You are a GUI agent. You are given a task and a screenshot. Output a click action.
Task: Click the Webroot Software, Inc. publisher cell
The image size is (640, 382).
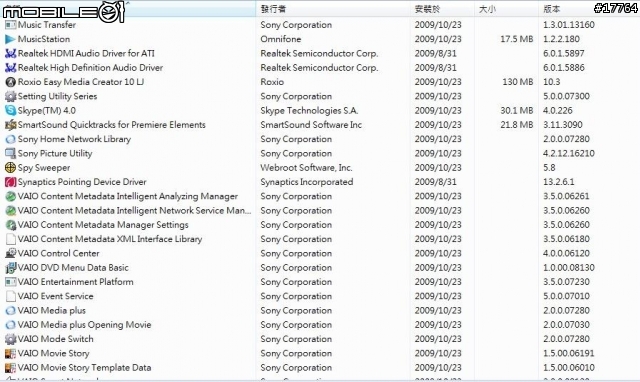point(307,168)
